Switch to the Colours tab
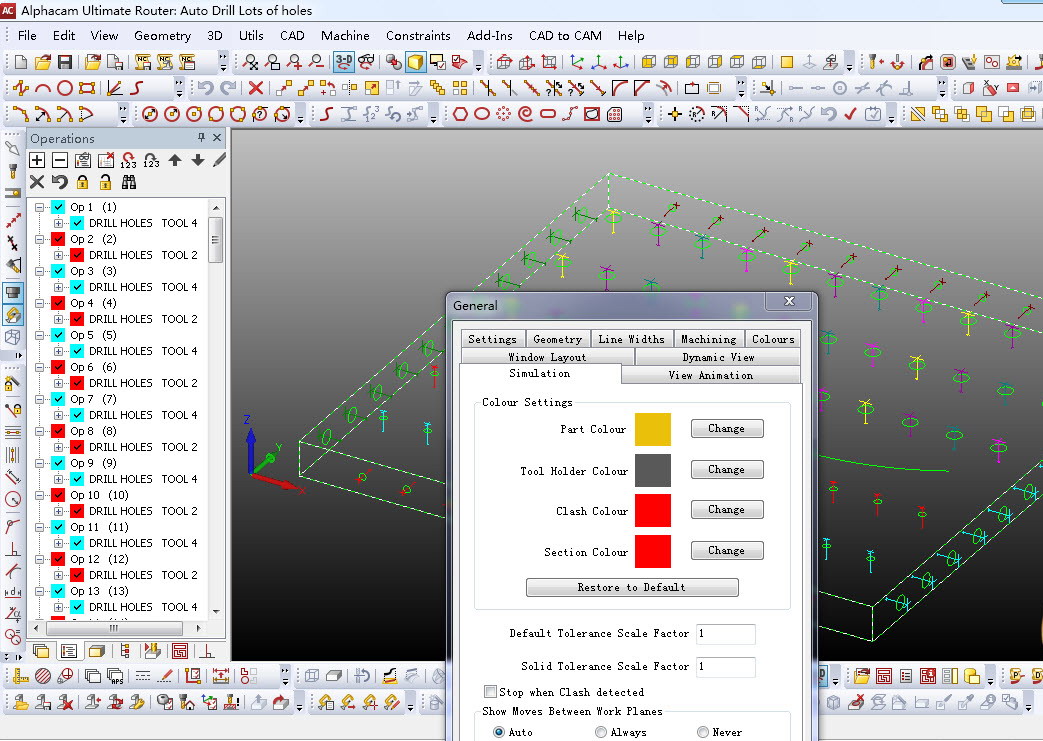This screenshot has width=1043, height=741. 773,339
